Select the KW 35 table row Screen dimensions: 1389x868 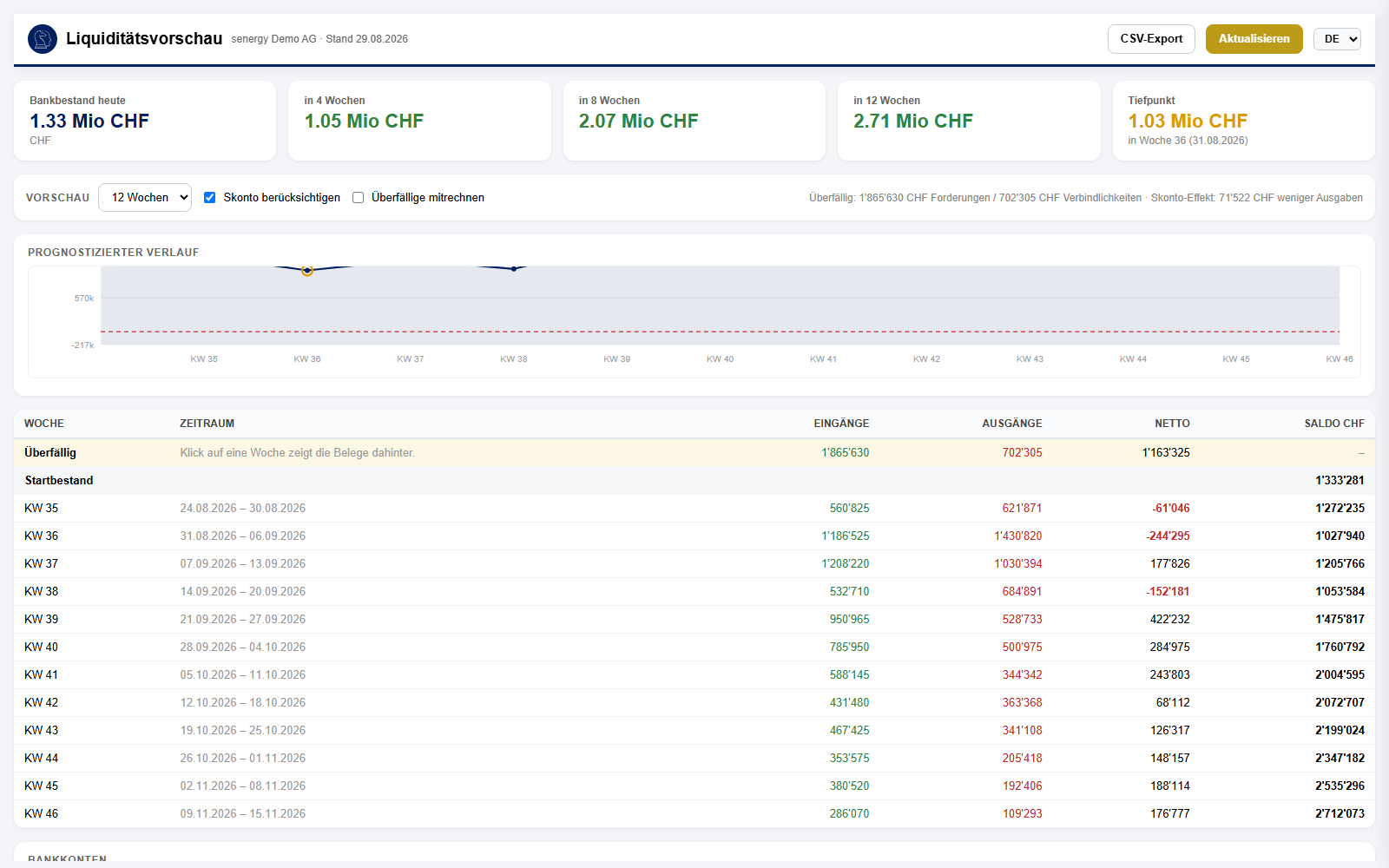tap(694, 509)
